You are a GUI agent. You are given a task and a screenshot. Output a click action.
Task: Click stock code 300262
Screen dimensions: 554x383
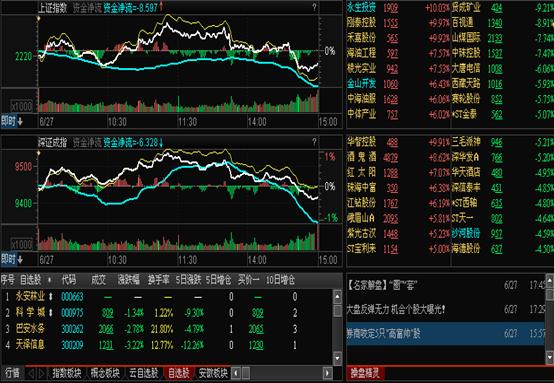coord(72,329)
